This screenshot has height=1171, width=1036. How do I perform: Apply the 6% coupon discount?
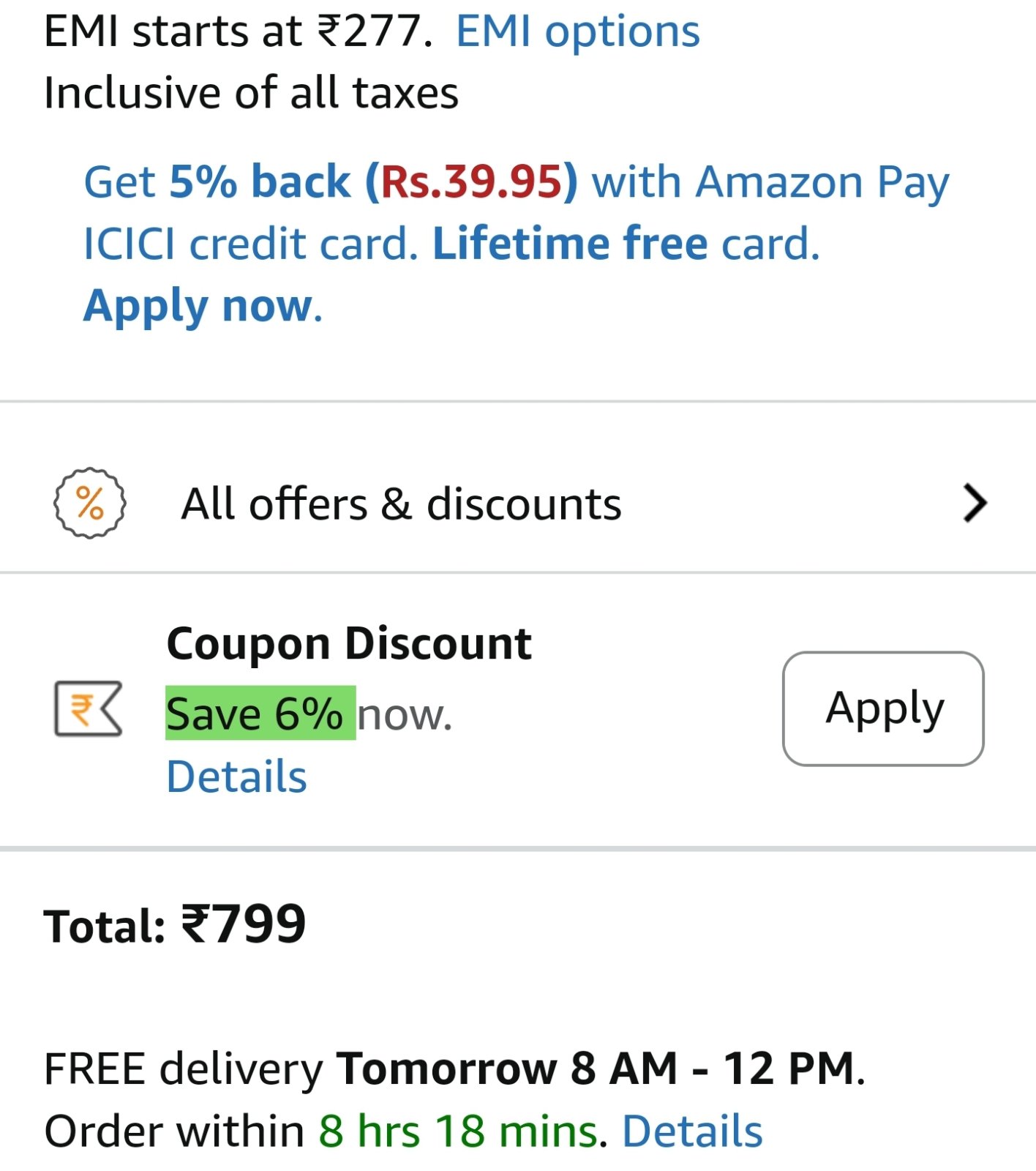click(883, 708)
